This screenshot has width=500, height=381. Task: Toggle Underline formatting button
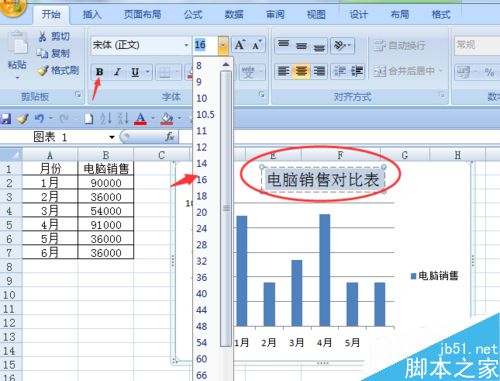tap(135, 72)
